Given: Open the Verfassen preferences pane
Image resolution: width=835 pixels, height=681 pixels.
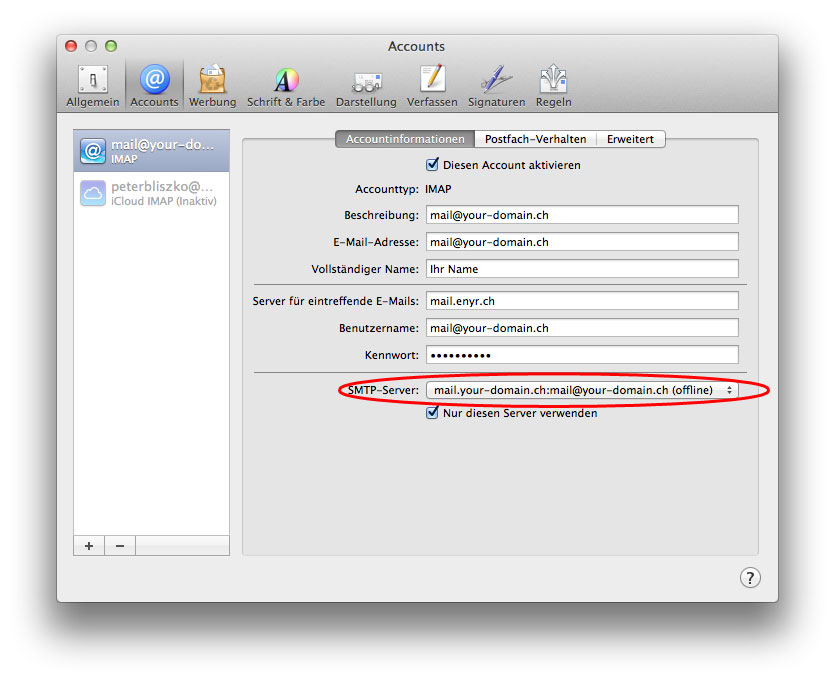Looking at the screenshot, I should 432,86.
